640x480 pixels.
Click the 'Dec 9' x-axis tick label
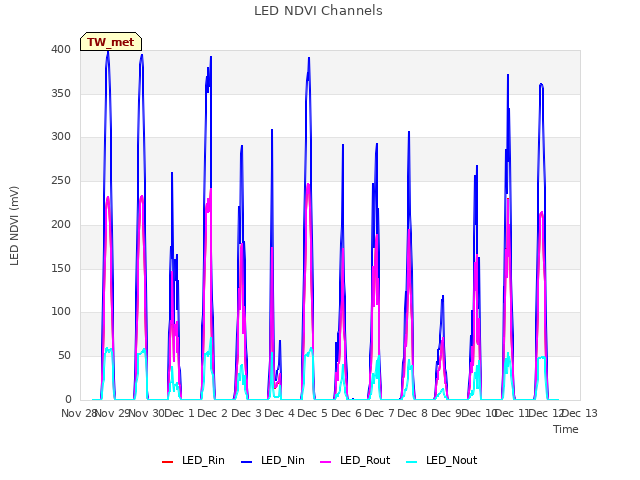446,413
